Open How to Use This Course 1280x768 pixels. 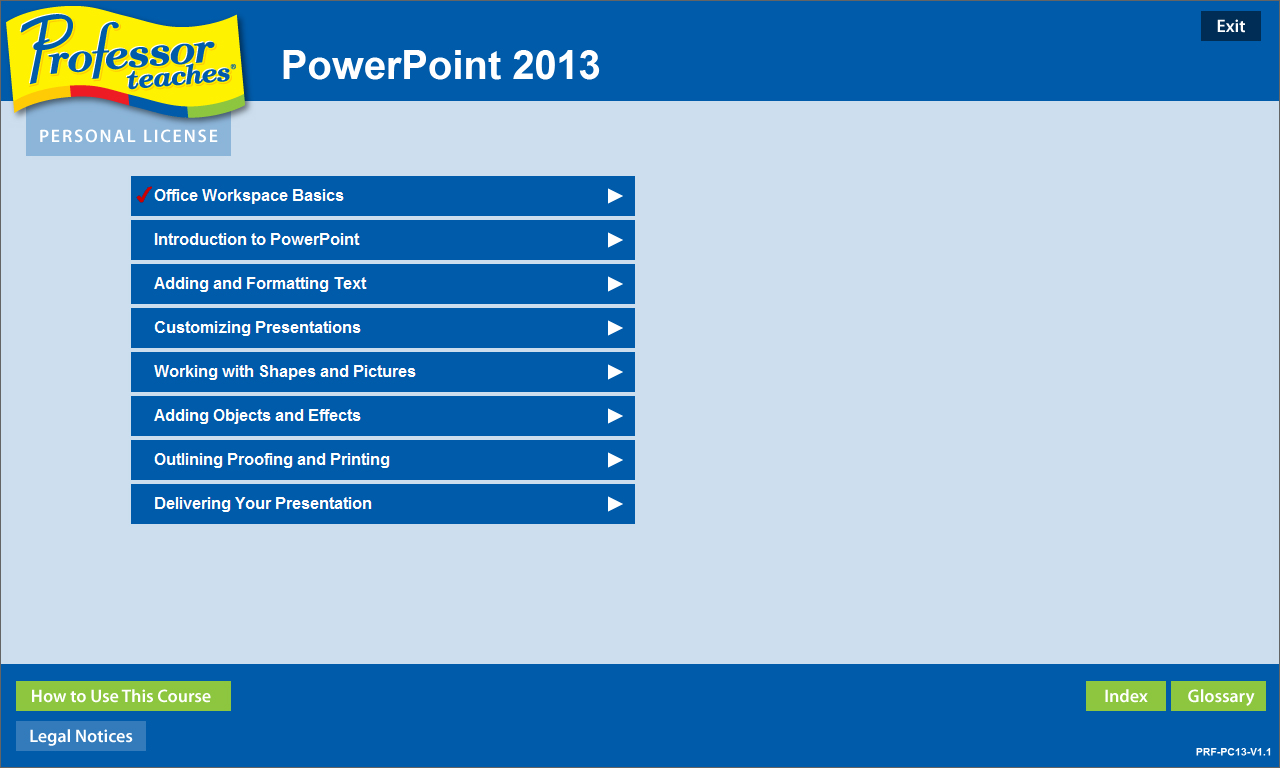123,696
